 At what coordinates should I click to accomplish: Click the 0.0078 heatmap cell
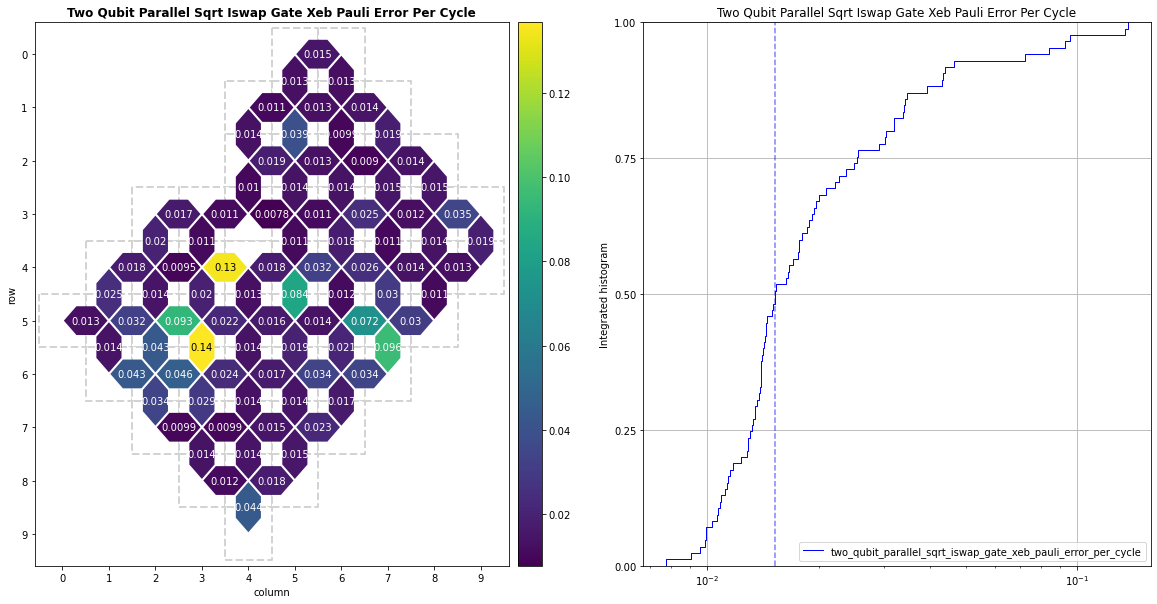pos(272,214)
